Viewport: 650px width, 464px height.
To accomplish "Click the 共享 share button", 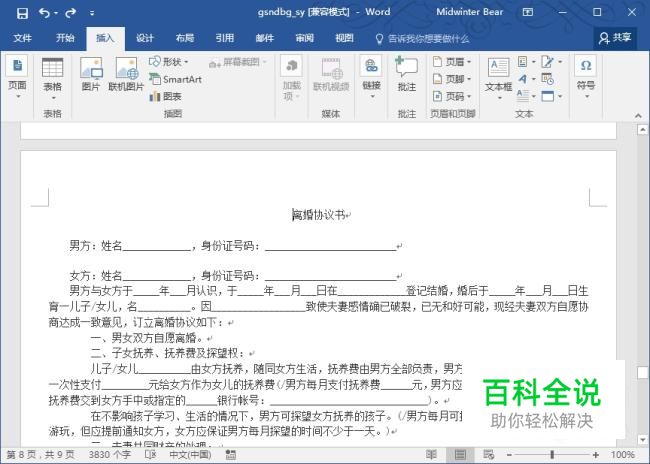I will click(615, 38).
